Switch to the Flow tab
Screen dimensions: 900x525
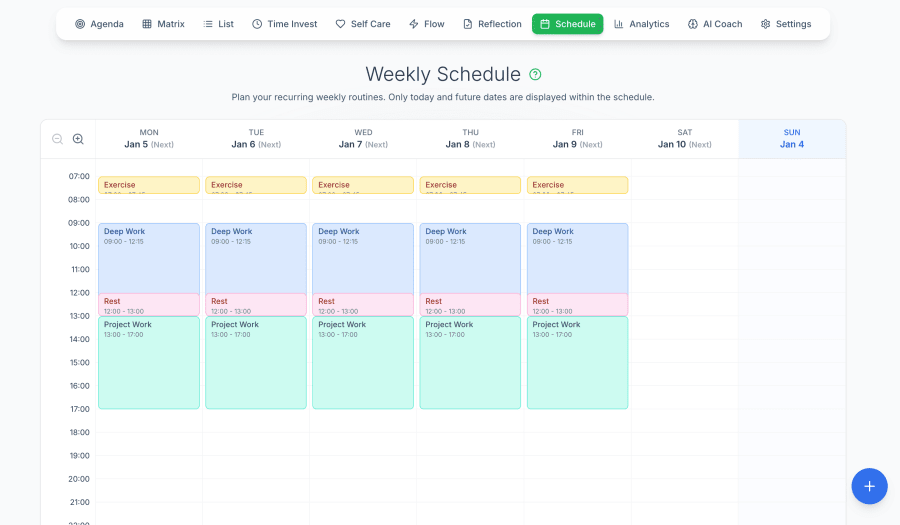tap(426, 24)
